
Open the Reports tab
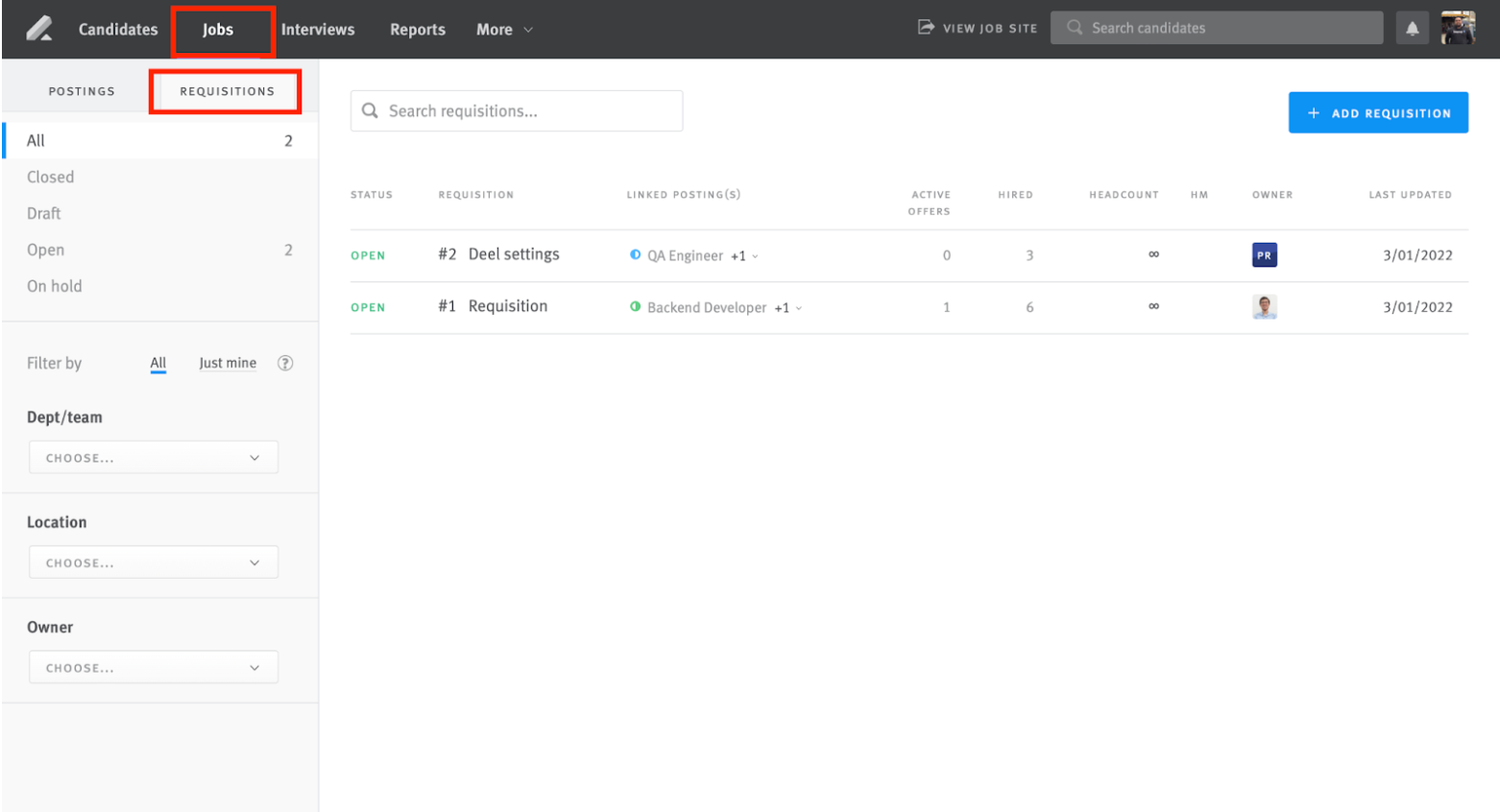(x=418, y=30)
